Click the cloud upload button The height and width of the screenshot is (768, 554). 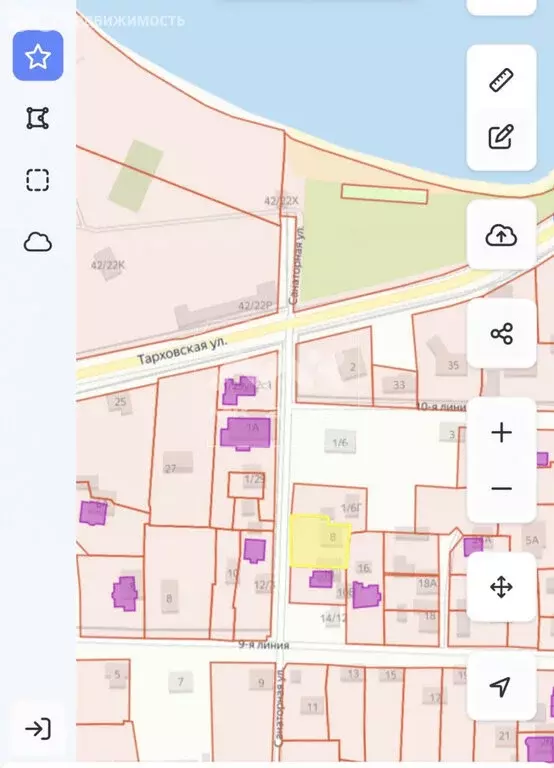coord(501,236)
